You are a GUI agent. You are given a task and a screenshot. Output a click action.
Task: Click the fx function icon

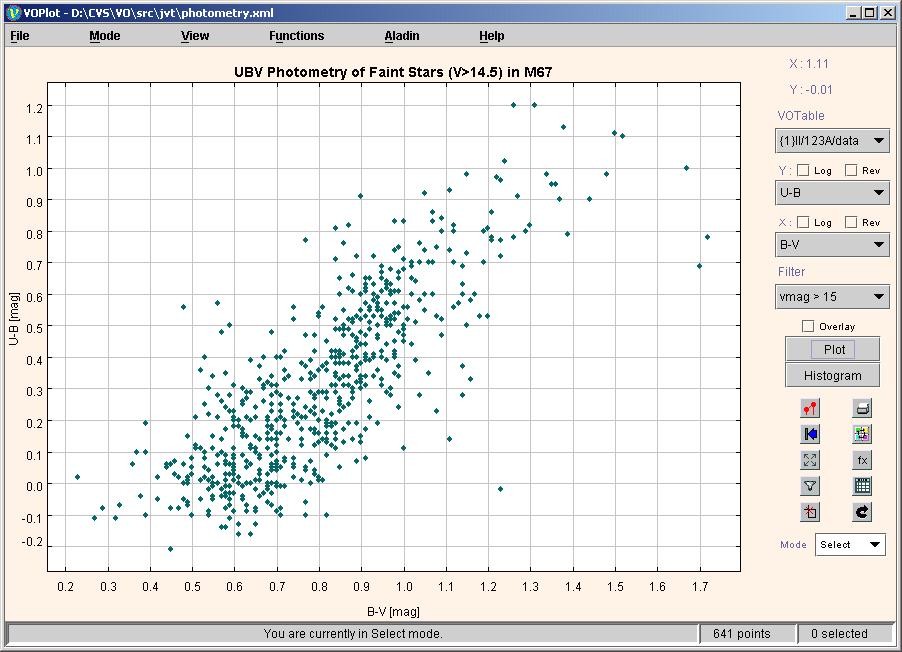862,460
